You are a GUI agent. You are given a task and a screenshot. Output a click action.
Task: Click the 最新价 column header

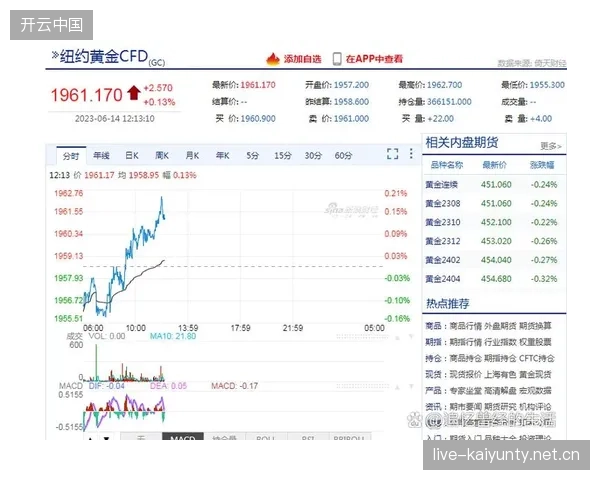coord(494,165)
